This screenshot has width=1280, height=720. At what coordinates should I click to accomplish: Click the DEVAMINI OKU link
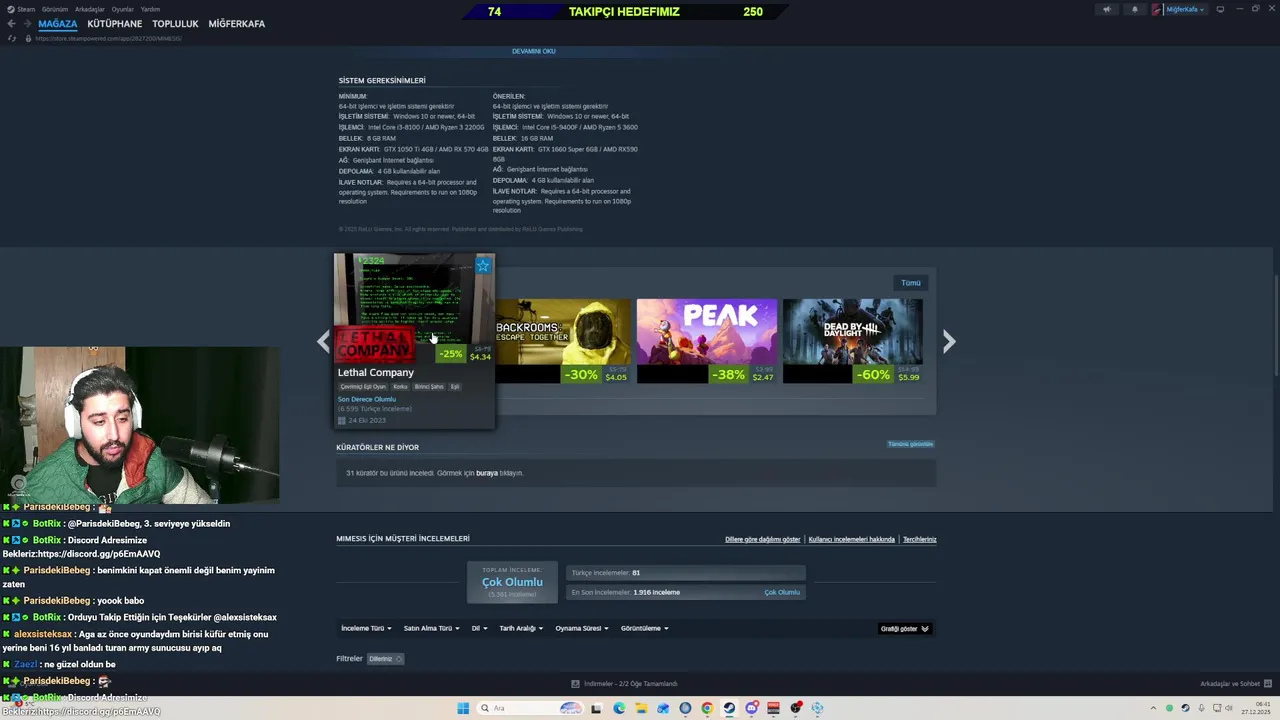coord(534,51)
